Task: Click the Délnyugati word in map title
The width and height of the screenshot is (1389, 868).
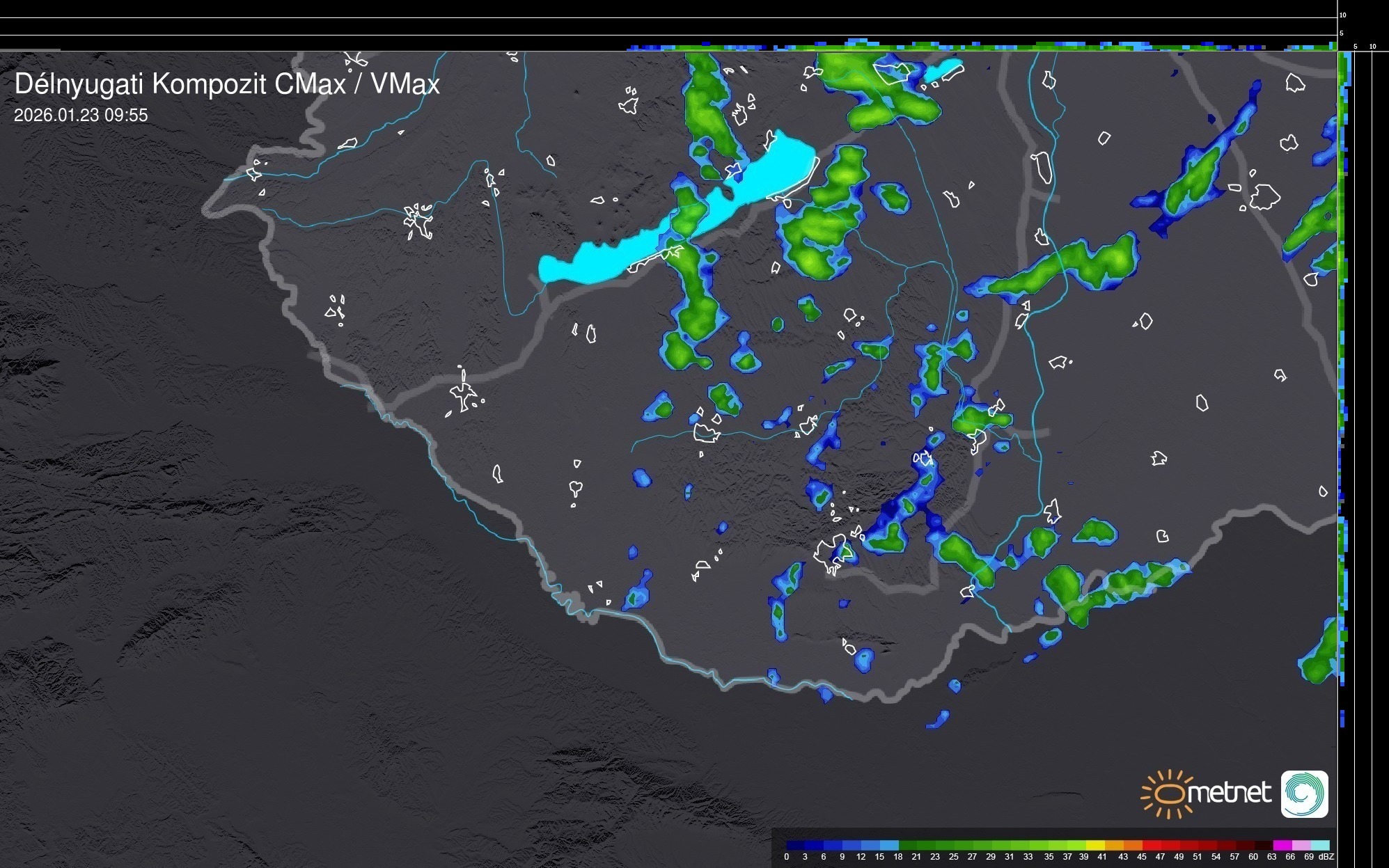Action: coord(80,84)
